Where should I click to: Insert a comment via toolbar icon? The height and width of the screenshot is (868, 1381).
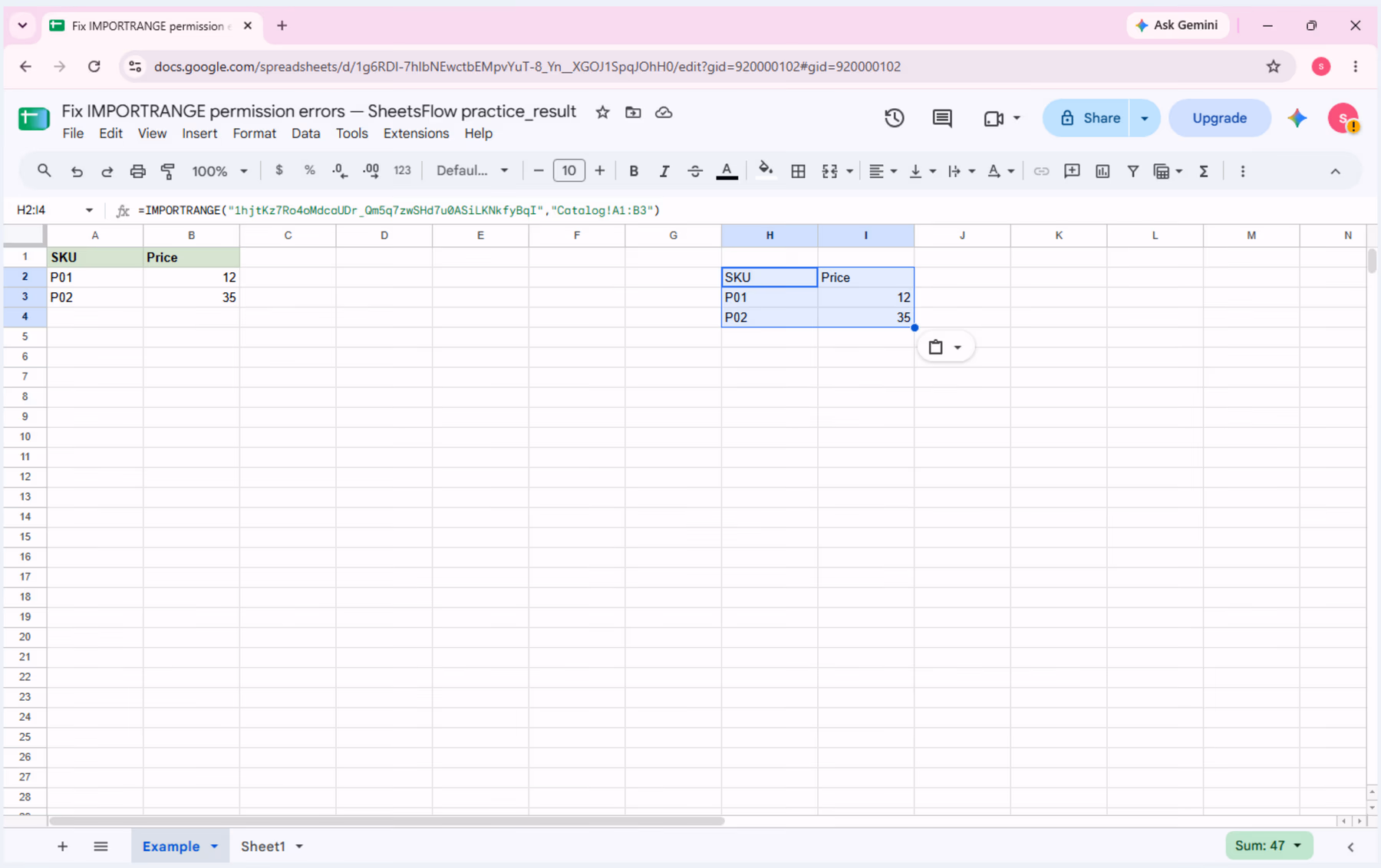pos(1072,171)
